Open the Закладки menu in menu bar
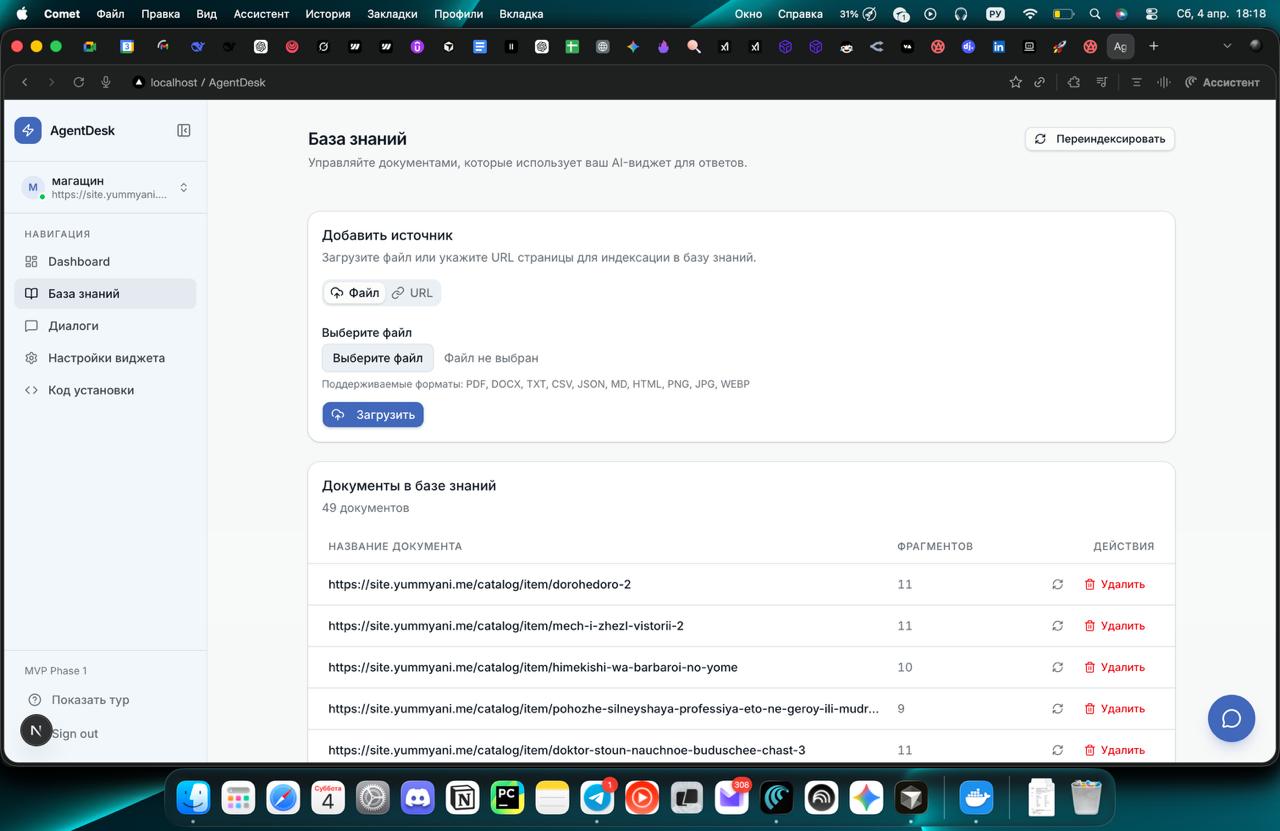Viewport: 1280px width, 831px height. tap(392, 14)
